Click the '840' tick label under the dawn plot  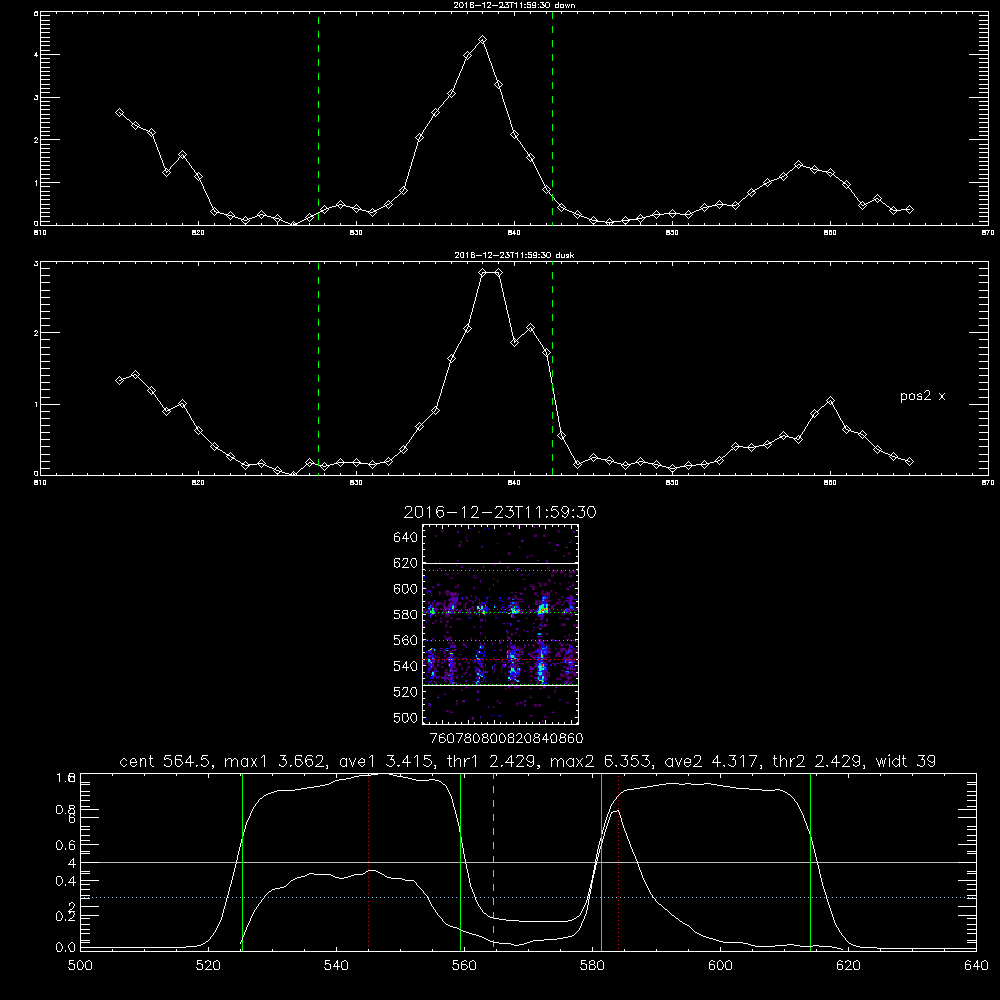point(514,233)
